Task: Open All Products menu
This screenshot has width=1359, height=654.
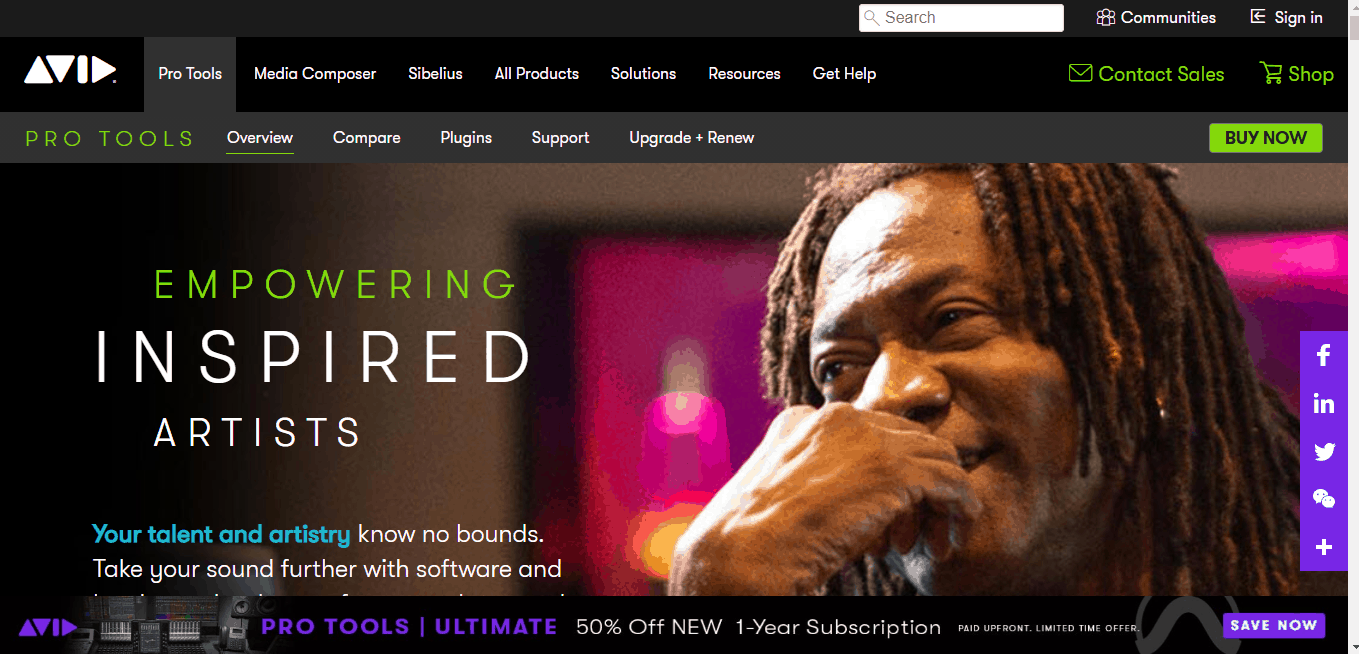Action: coord(537,74)
